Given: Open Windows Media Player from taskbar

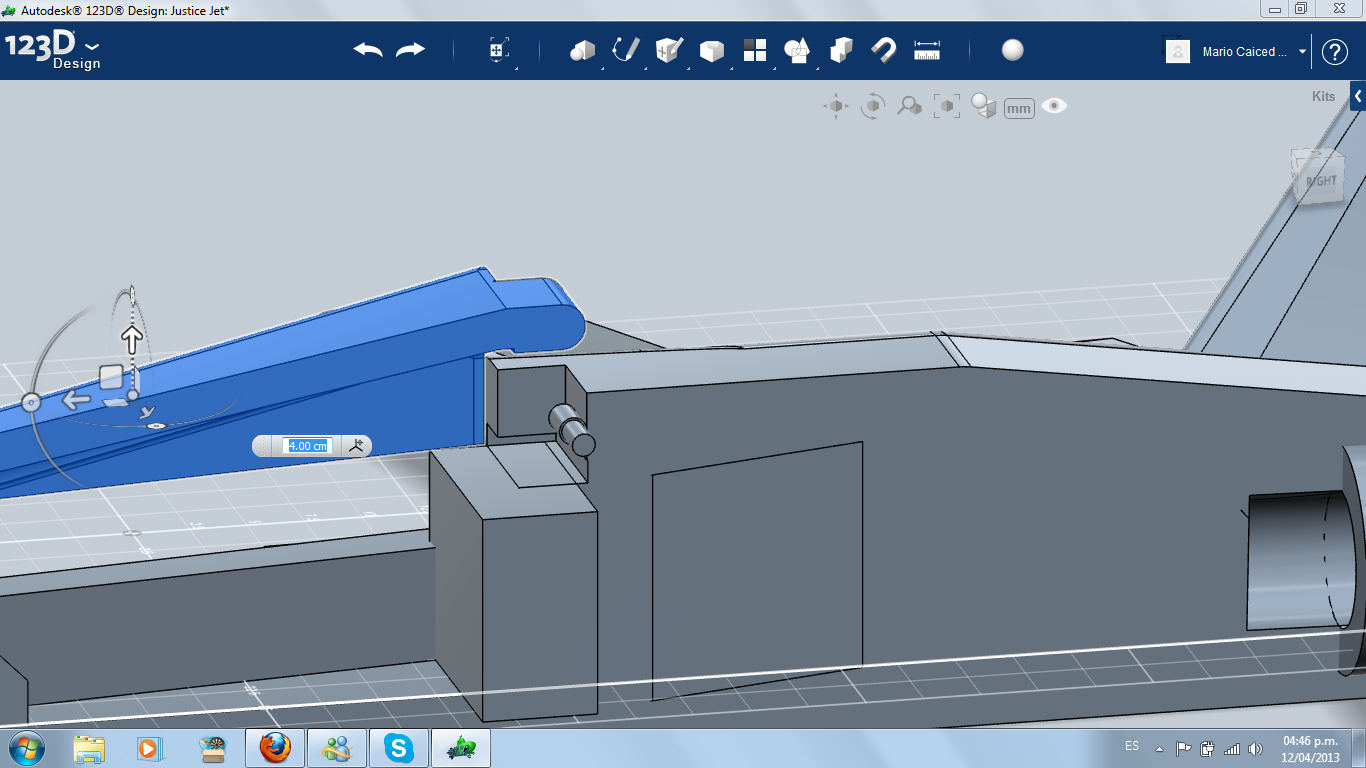Looking at the screenshot, I should pyautogui.click(x=148, y=748).
